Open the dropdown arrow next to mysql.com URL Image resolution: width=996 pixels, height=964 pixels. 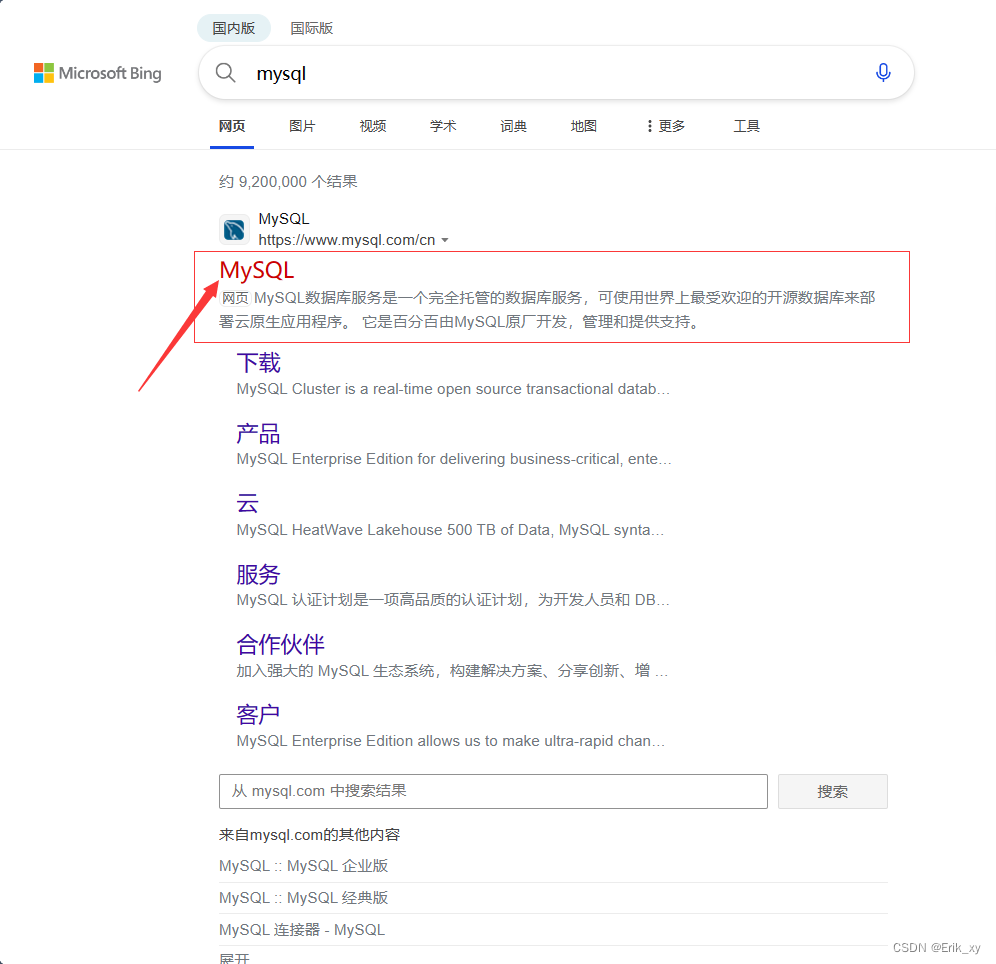[x=446, y=240]
